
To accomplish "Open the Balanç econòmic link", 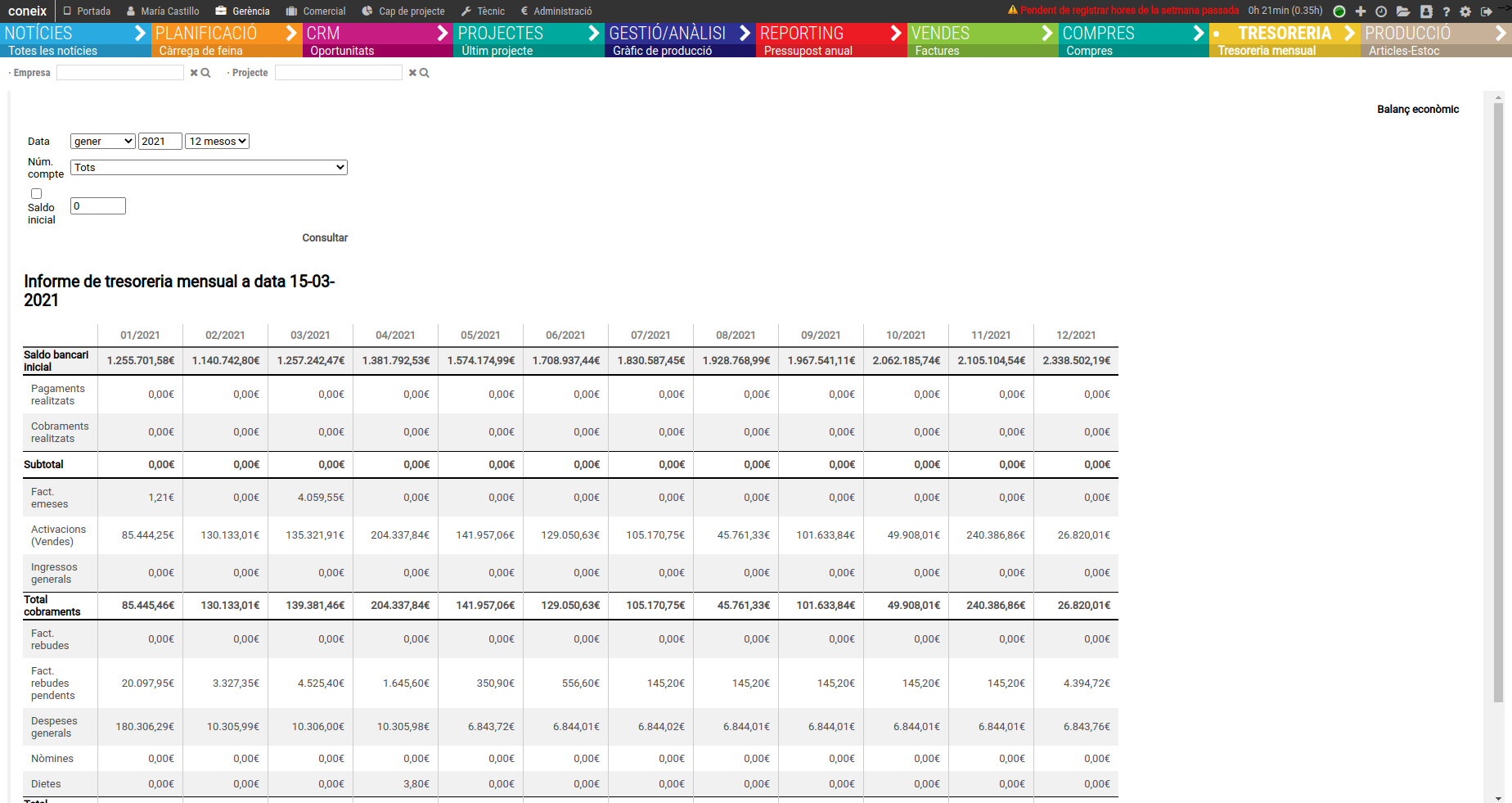I will click(1418, 109).
